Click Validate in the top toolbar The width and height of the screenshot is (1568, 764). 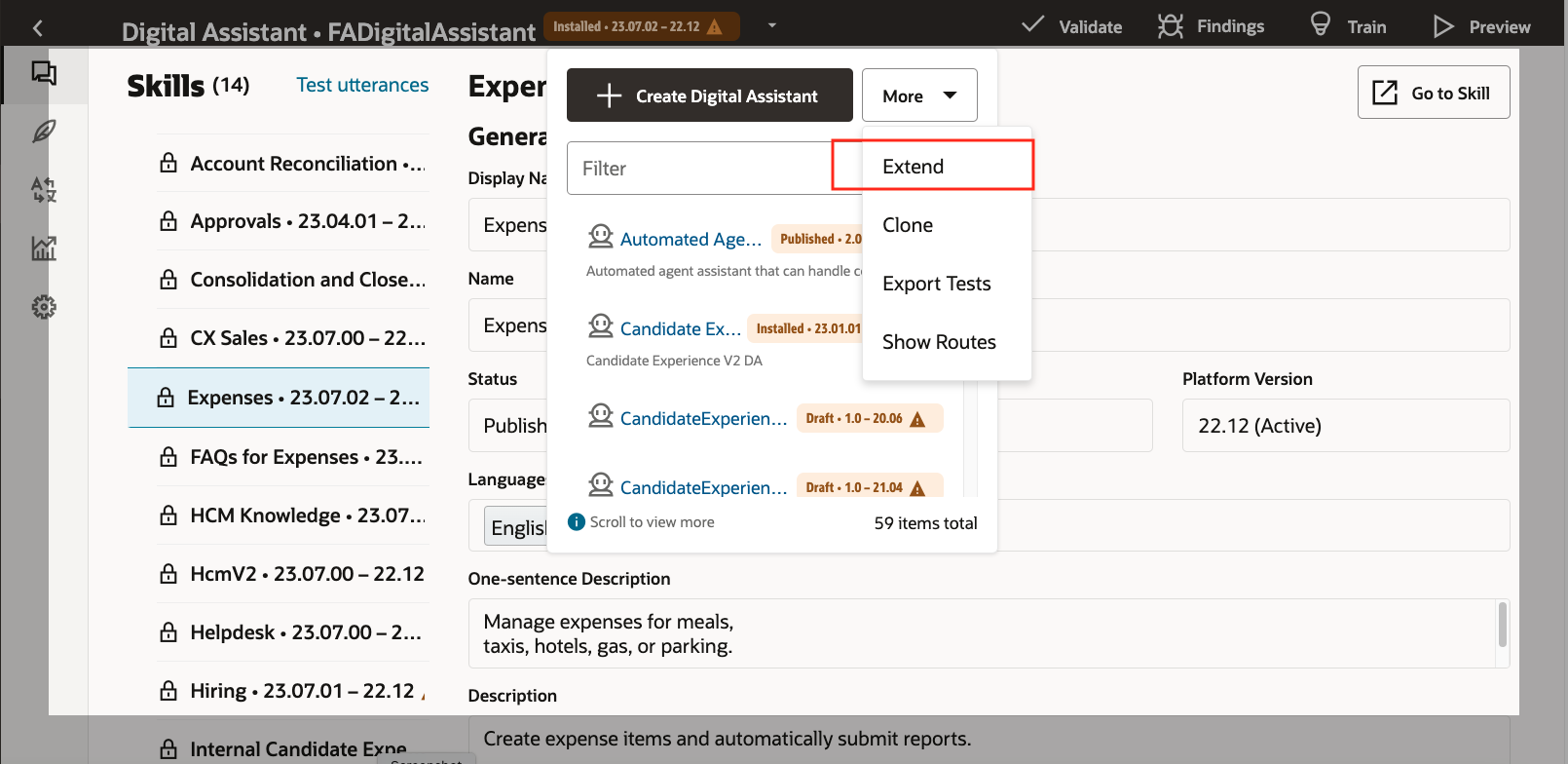pos(1072,26)
